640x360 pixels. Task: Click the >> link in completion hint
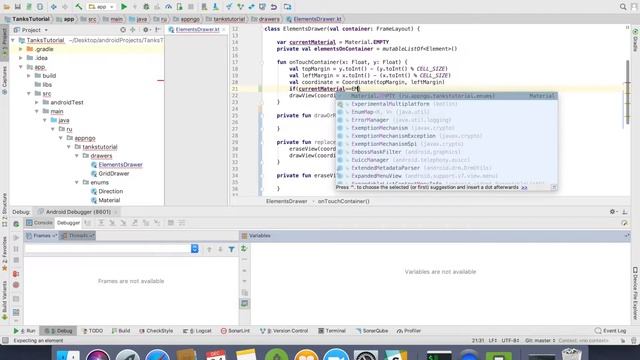coord(524,187)
